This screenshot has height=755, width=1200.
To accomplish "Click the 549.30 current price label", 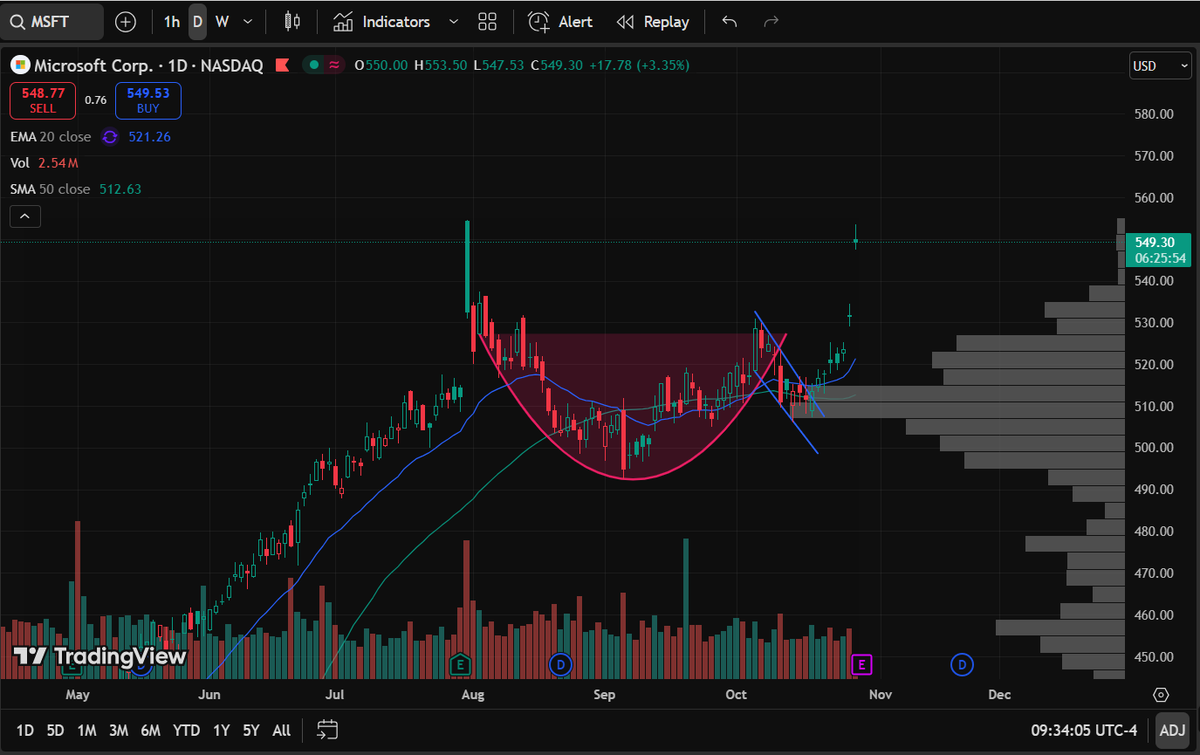I will 1158,249.
